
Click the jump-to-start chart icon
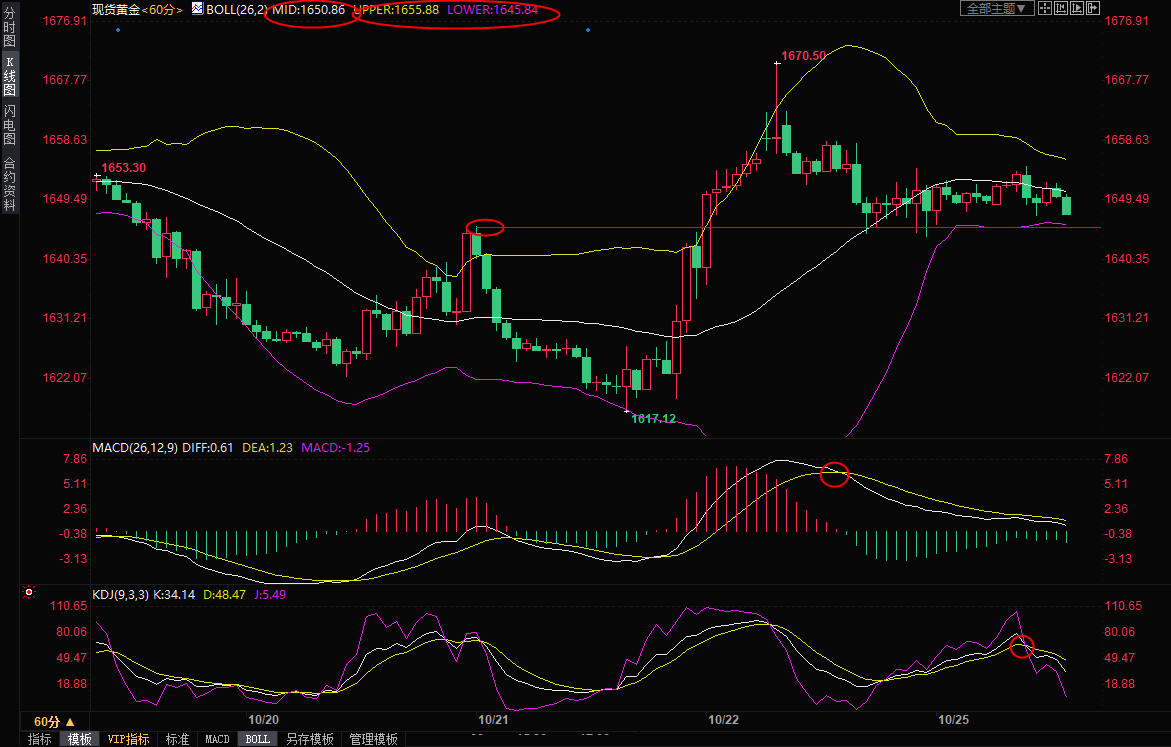coord(1061,8)
